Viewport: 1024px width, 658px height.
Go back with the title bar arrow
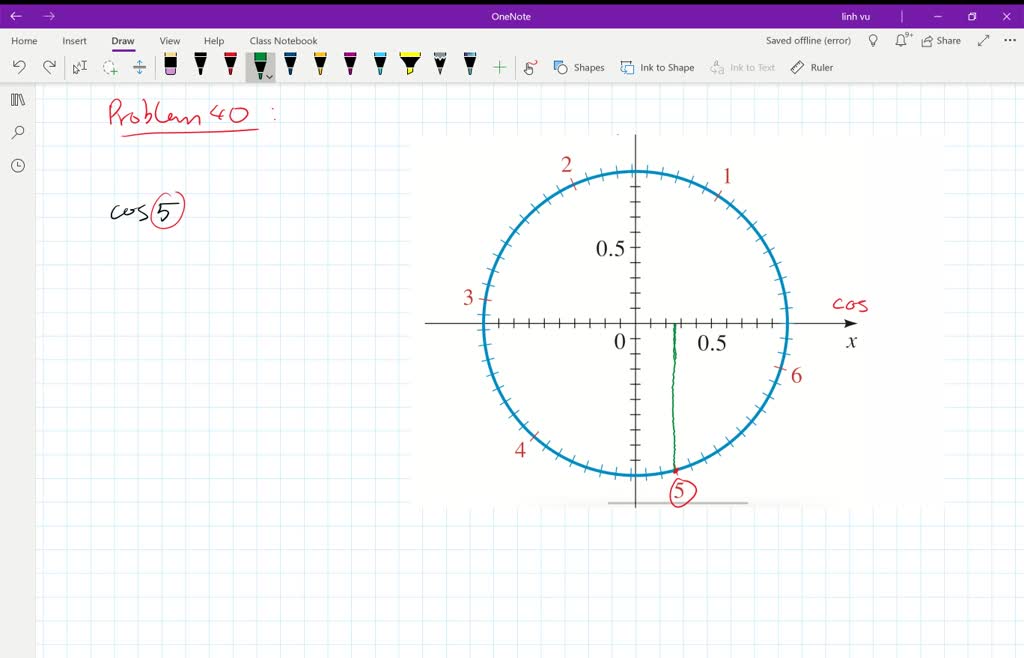pyautogui.click(x=16, y=16)
